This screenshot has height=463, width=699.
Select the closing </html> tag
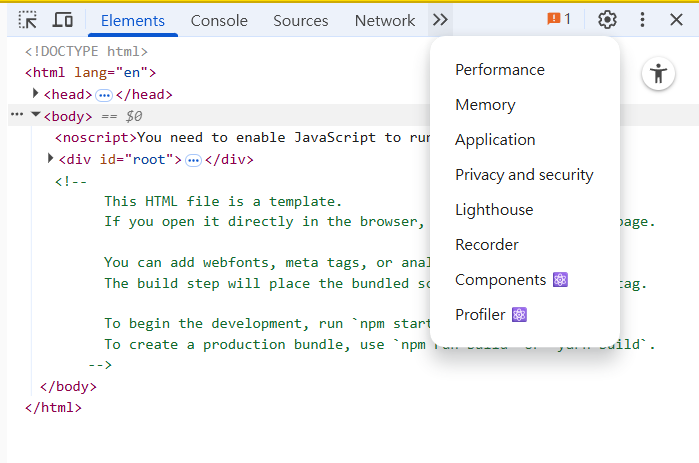pyautogui.click(x=53, y=408)
